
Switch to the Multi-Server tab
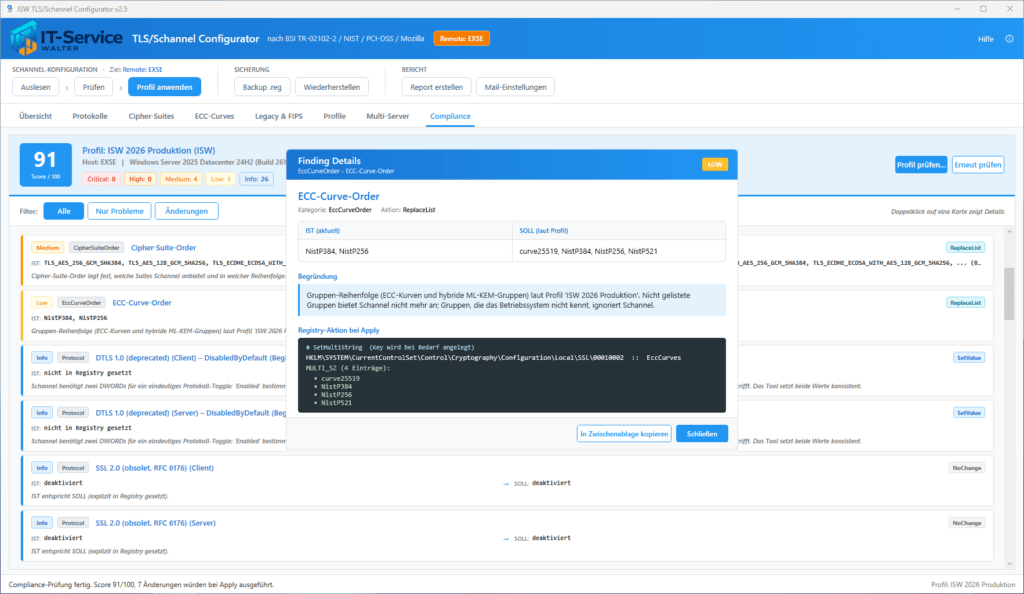coord(387,116)
